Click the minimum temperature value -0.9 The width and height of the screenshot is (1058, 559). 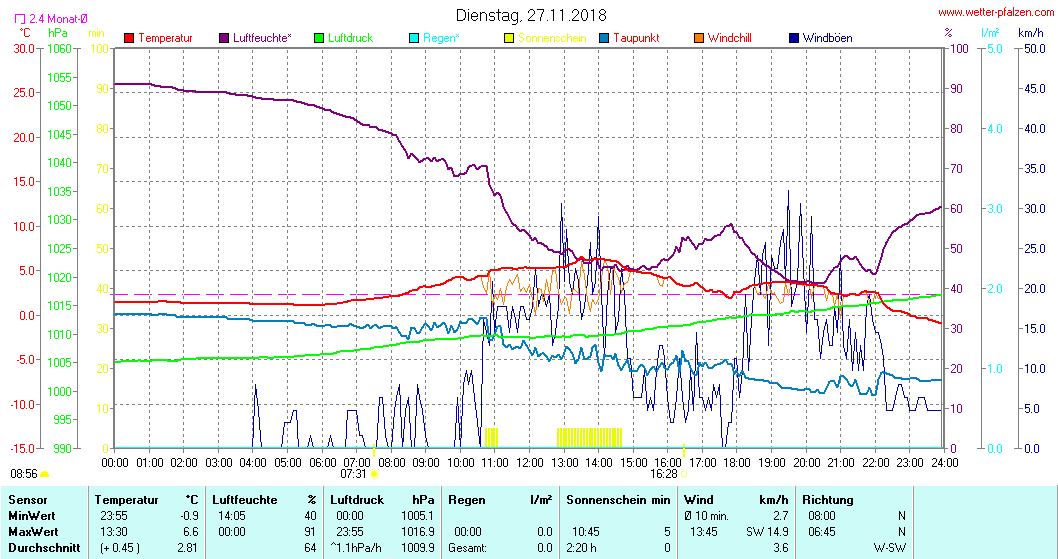(x=192, y=516)
